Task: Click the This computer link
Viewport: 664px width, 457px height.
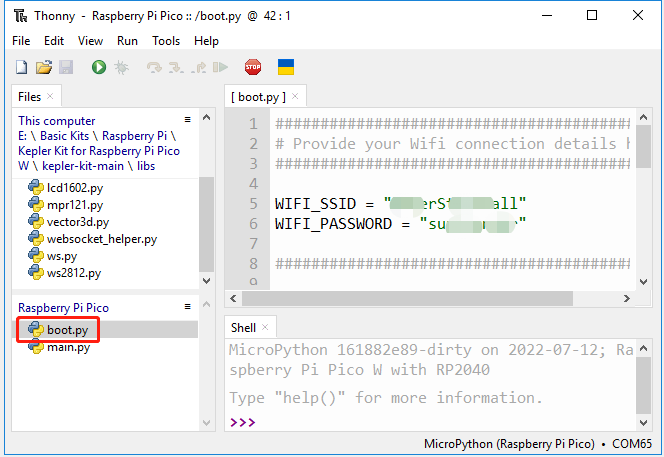Action: [56, 121]
